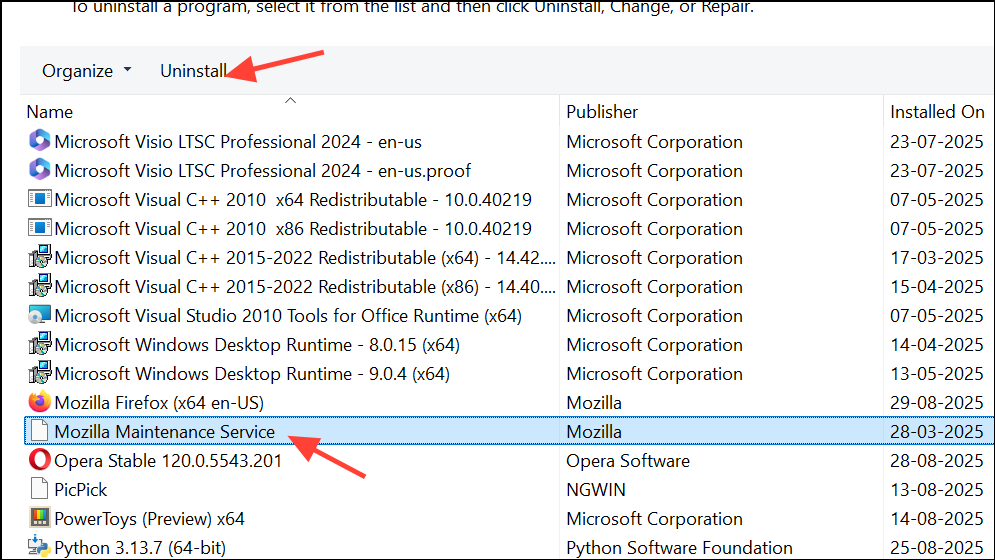Click install date 17-03-2025
Viewport: 995px width, 560px height.
click(x=937, y=258)
